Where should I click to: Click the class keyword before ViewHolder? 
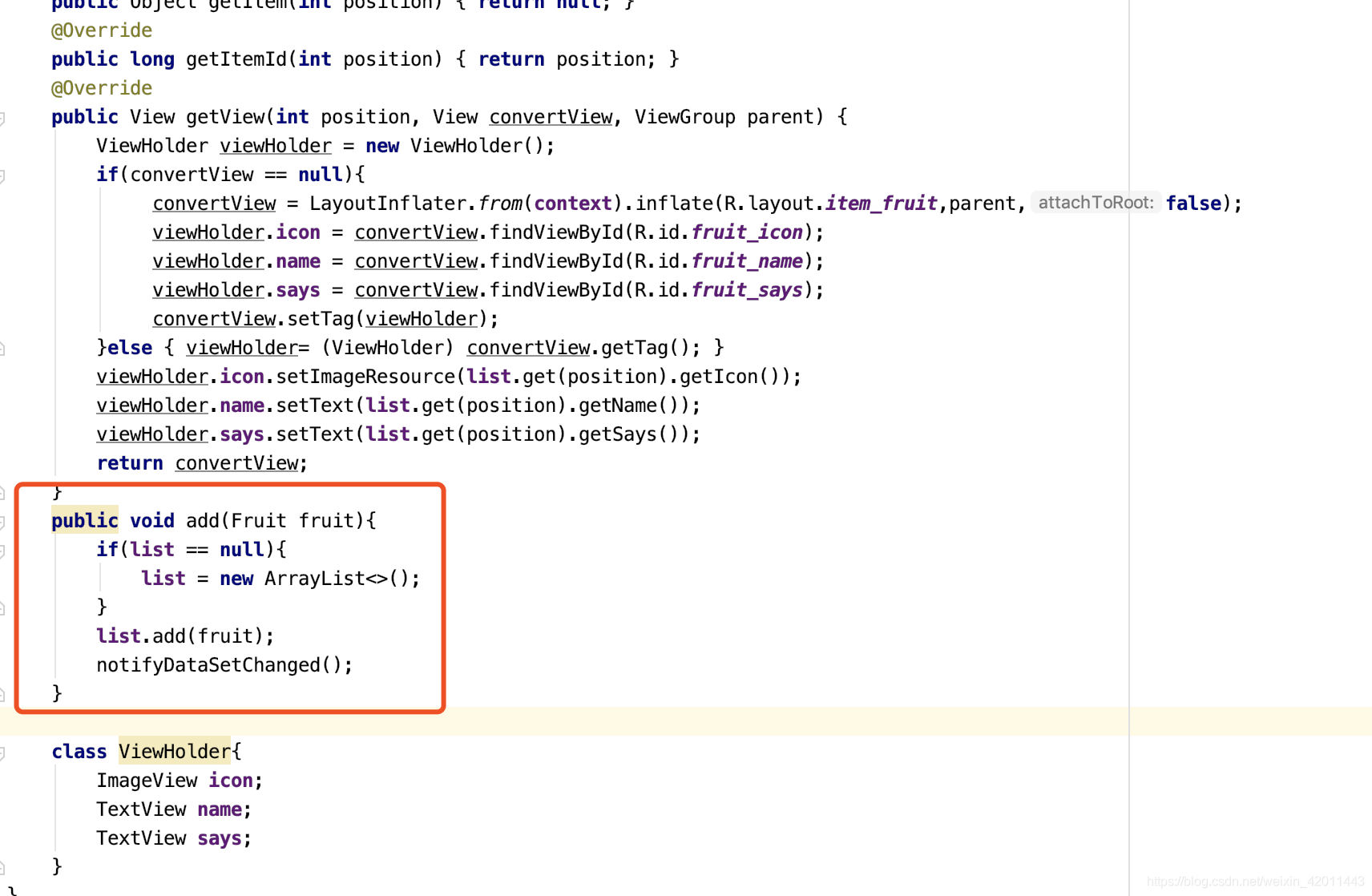(79, 752)
